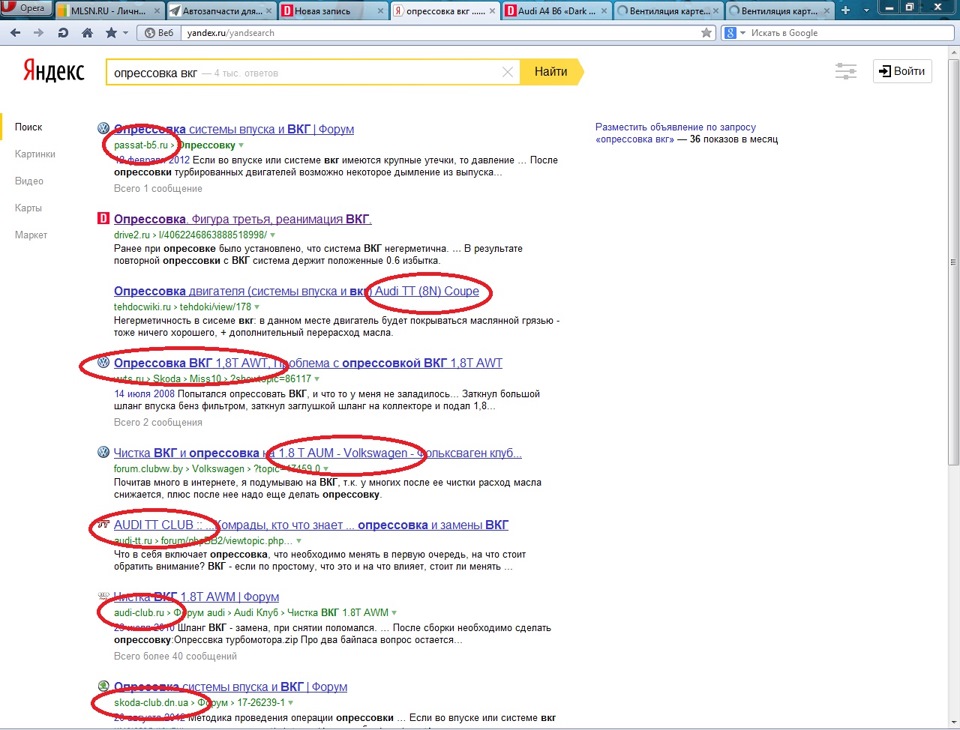The width and height of the screenshot is (960, 730).
Task: Switch to the Вентиляция карте... tab
Action: click(669, 11)
